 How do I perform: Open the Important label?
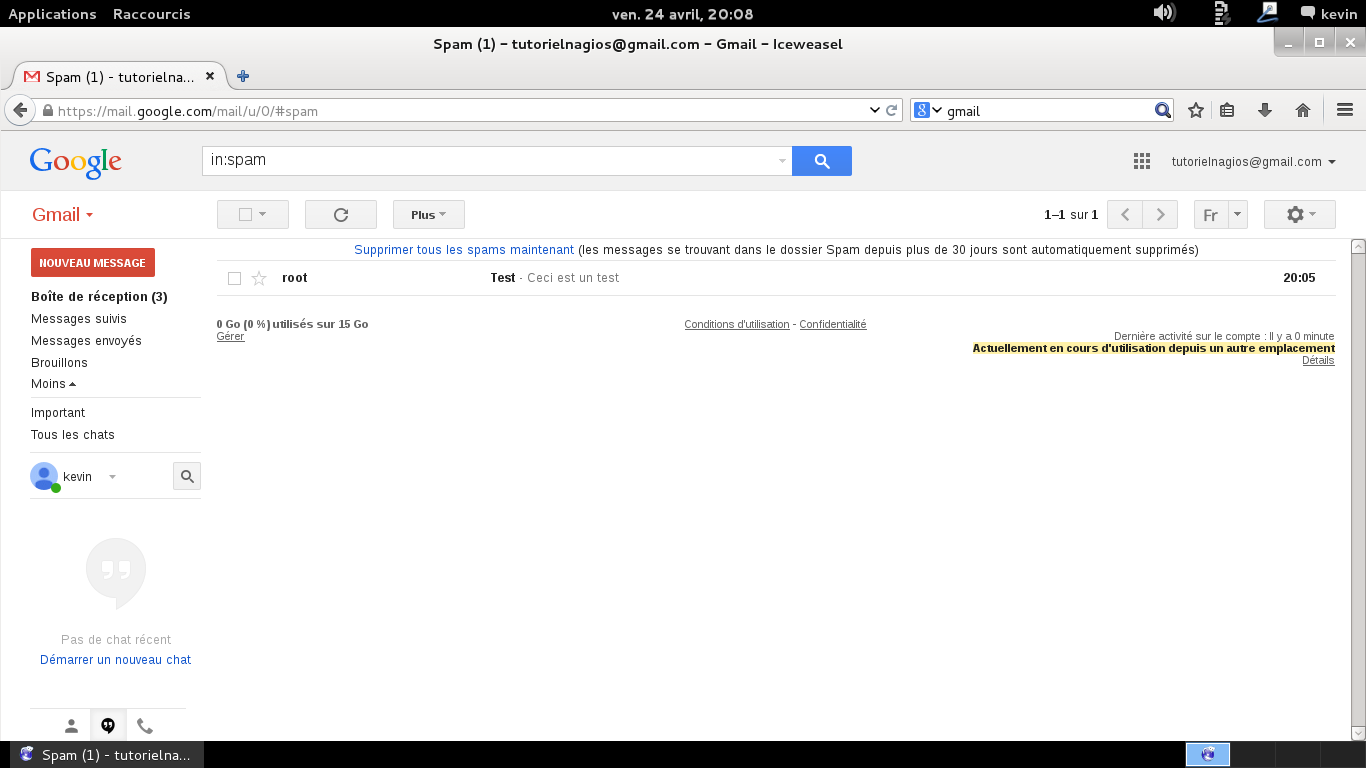(58, 413)
